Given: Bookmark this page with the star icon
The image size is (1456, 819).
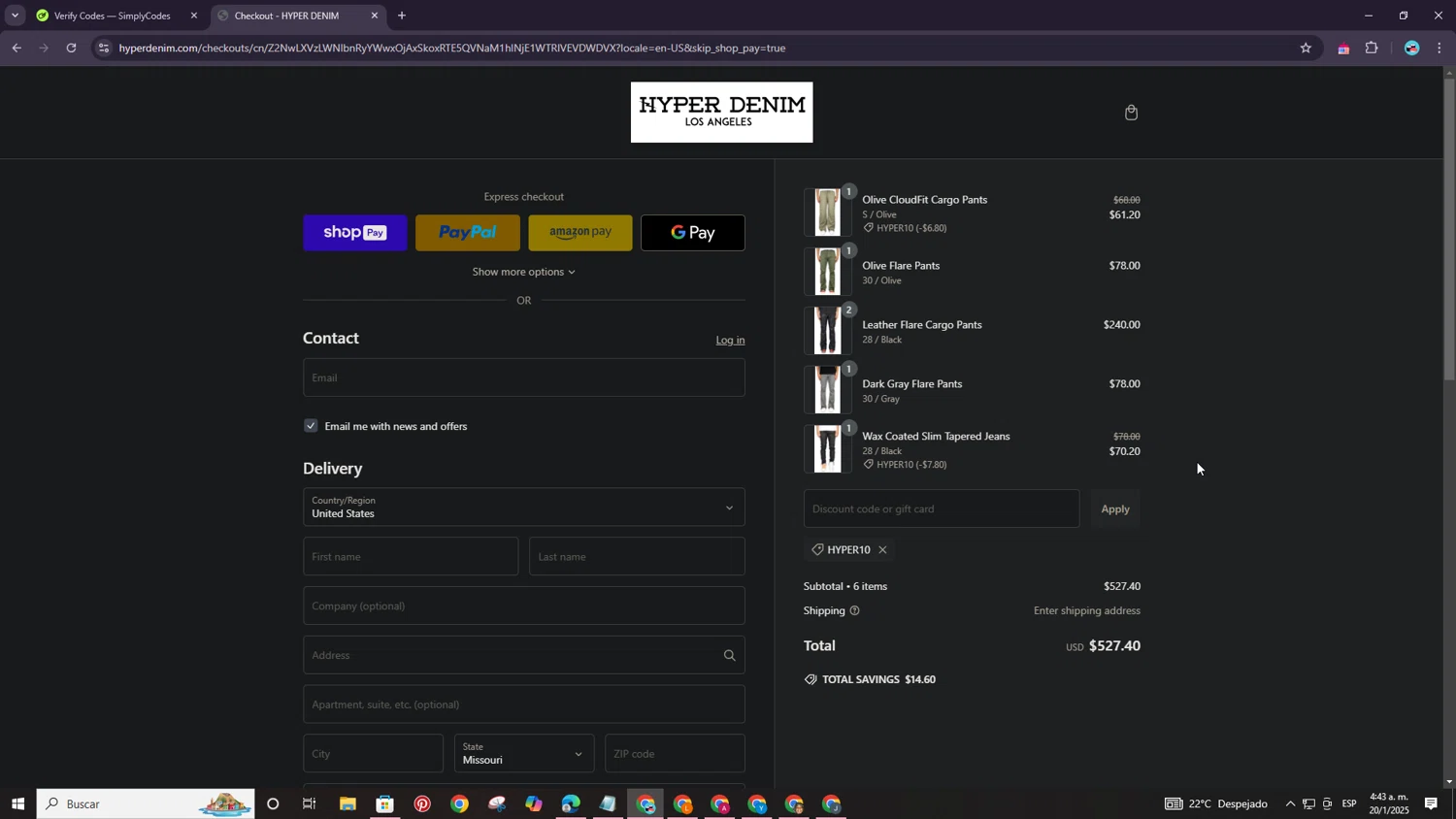Looking at the screenshot, I should (1306, 48).
